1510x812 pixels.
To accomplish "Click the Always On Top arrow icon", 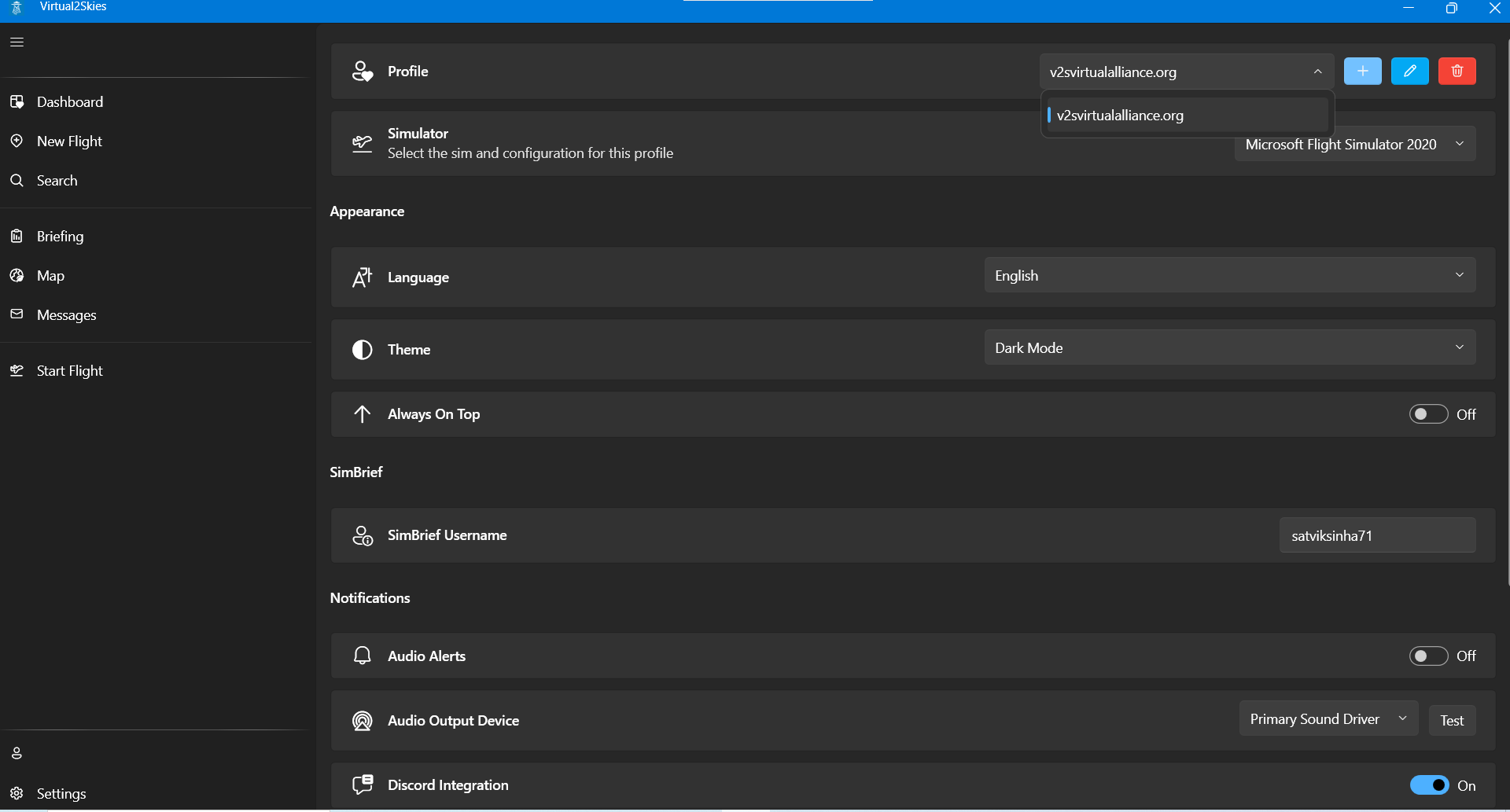I will pos(363,414).
